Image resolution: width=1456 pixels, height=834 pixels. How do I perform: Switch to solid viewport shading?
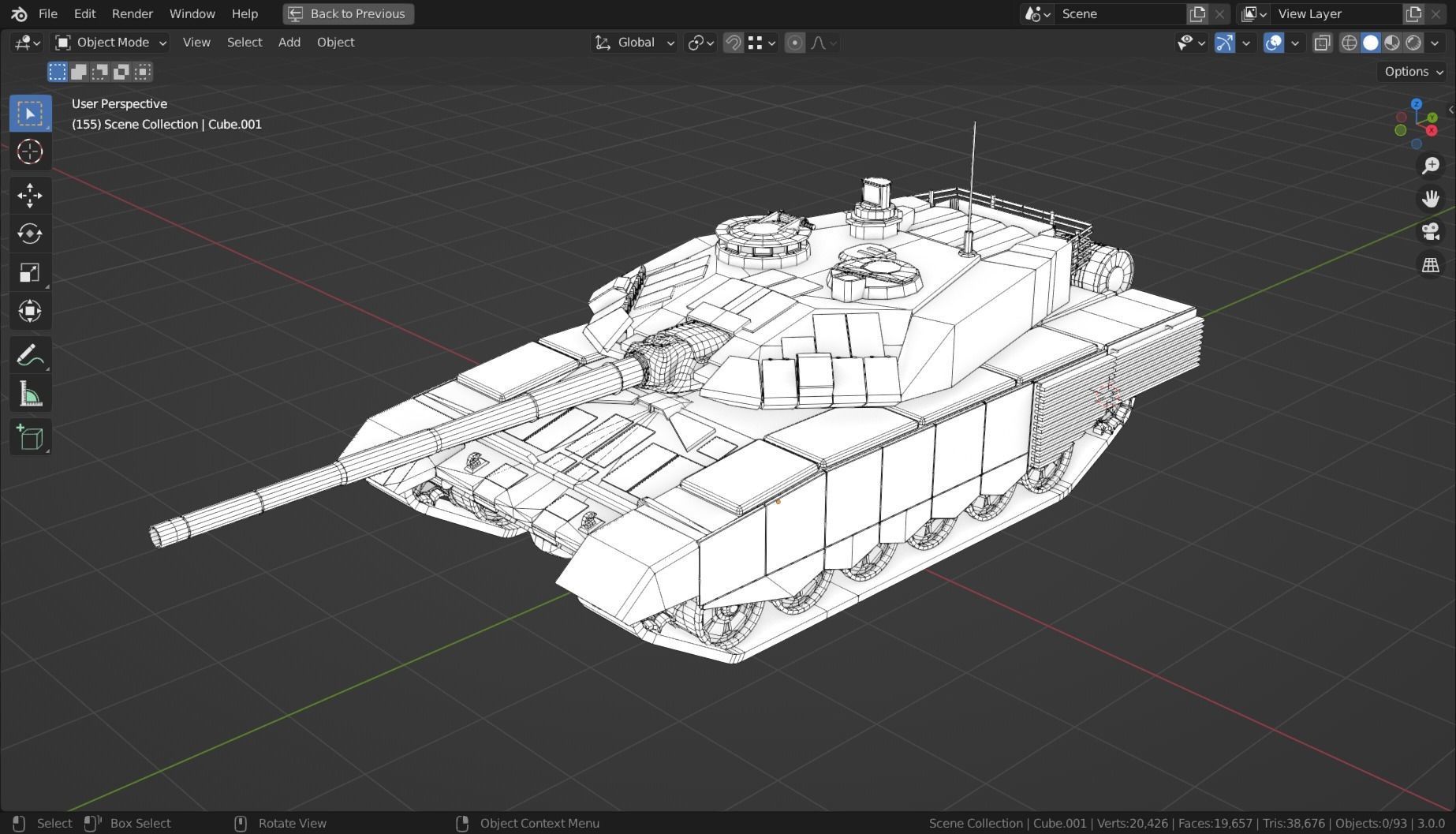1371,43
